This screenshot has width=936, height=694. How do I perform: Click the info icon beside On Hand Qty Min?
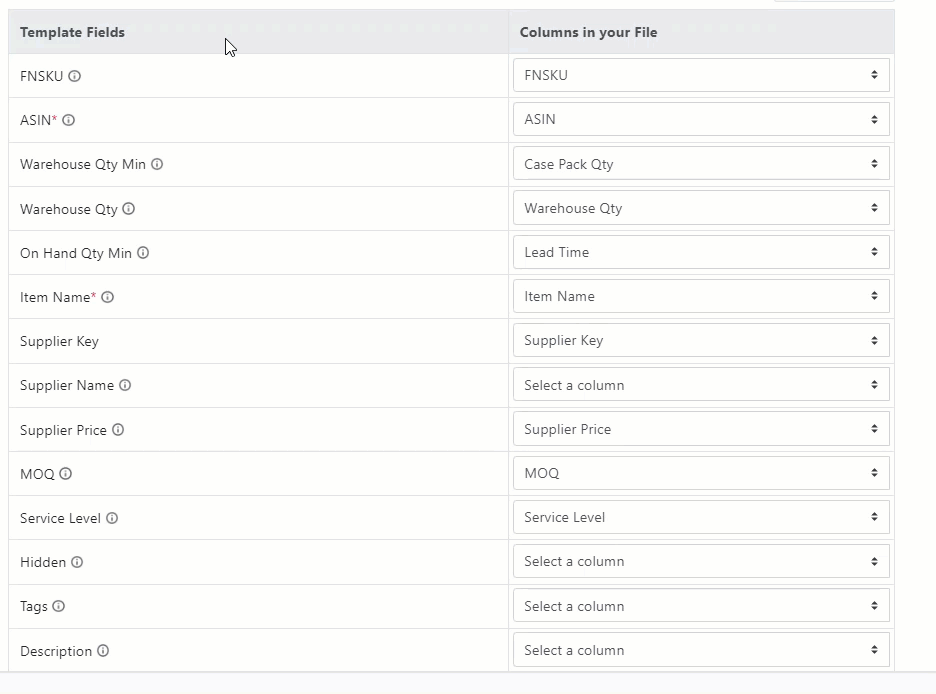143,253
